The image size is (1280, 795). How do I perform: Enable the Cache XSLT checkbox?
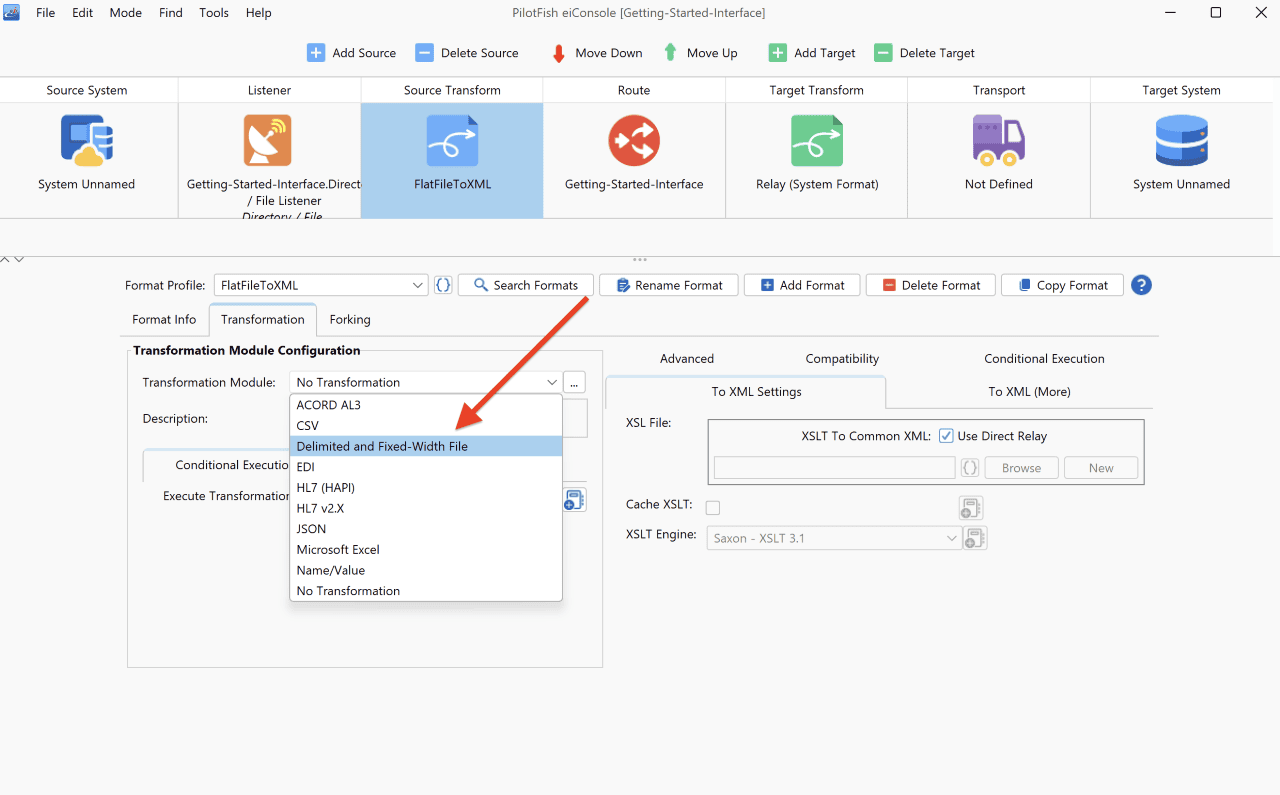click(713, 508)
